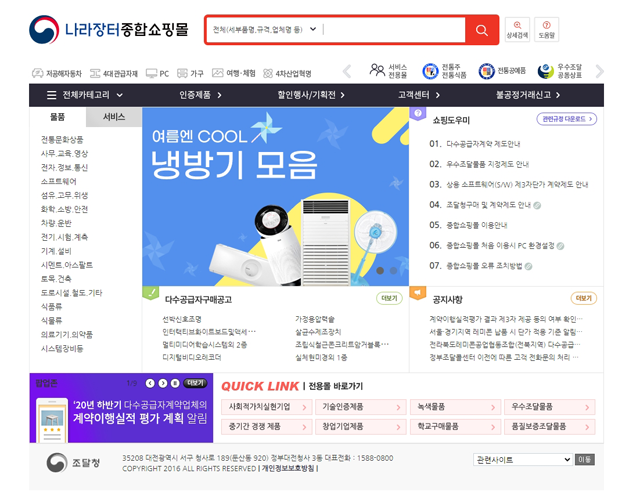Screen dimensions: 640x499
Task: Open 개인정보보호방침 footer link
Action: pyautogui.click(x=288, y=468)
